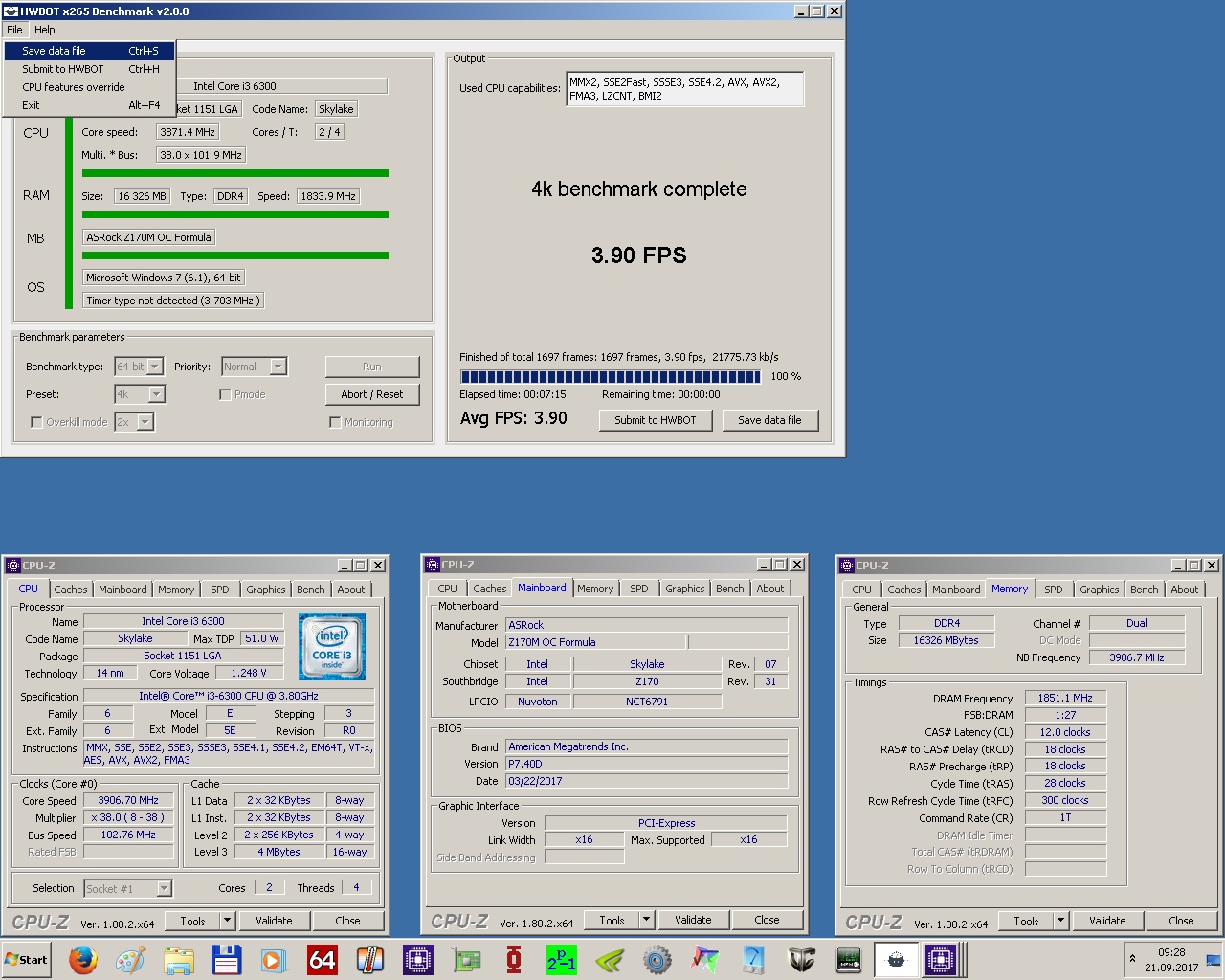Select Exit from the File menu

click(x=89, y=105)
